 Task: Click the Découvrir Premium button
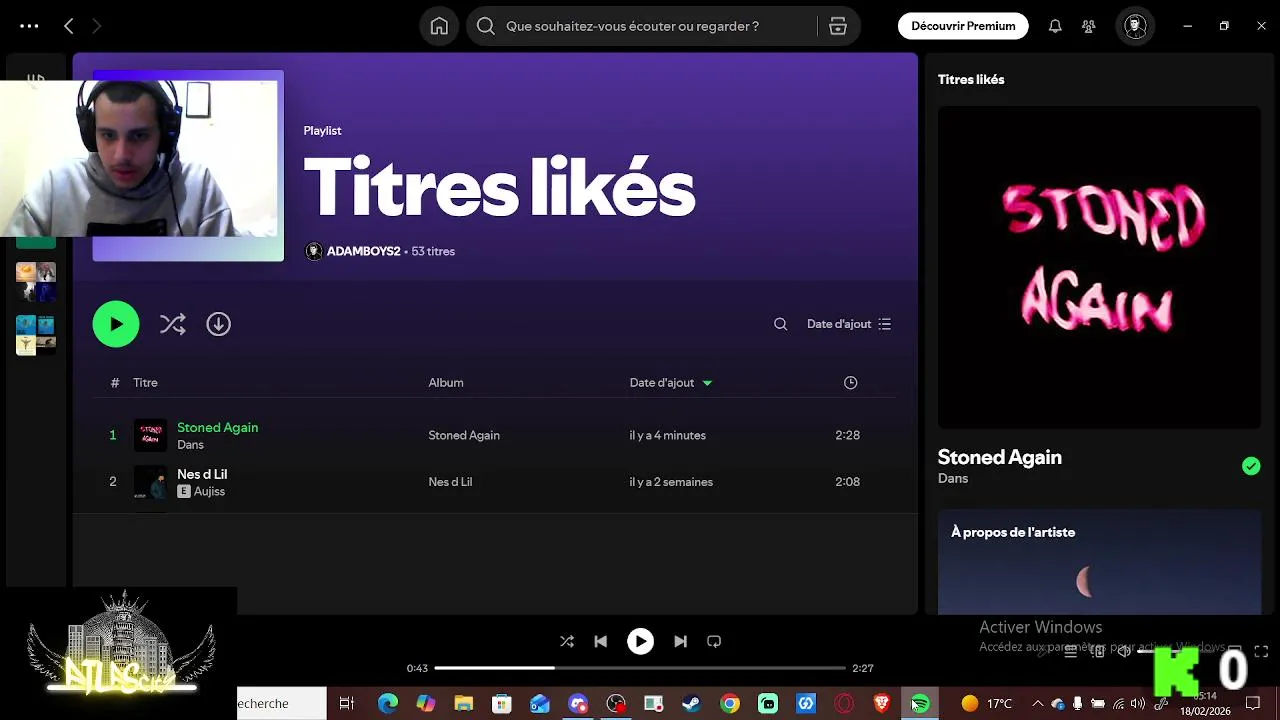click(x=963, y=26)
